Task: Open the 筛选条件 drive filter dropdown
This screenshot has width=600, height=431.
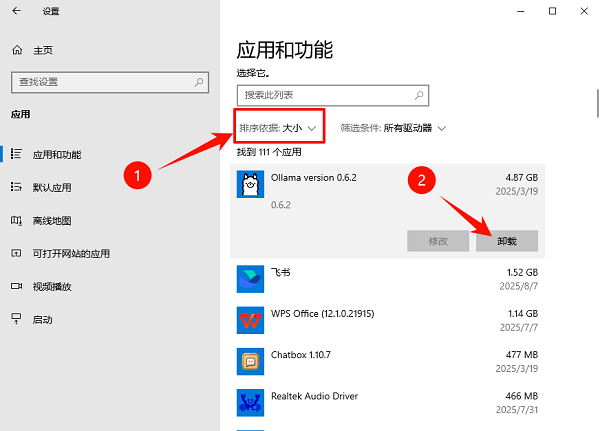Action: [x=392, y=128]
